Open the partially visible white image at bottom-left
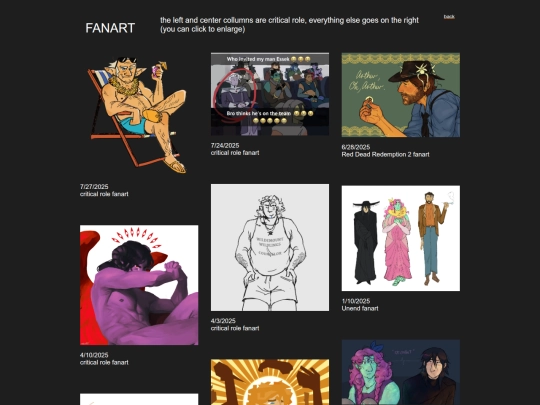This screenshot has width=540, height=405. tap(139, 399)
